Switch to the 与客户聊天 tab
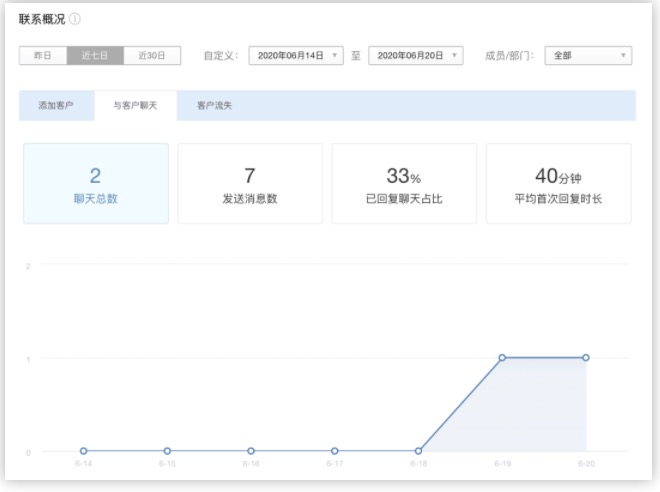The height and width of the screenshot is (492, 660). [135, 105]
